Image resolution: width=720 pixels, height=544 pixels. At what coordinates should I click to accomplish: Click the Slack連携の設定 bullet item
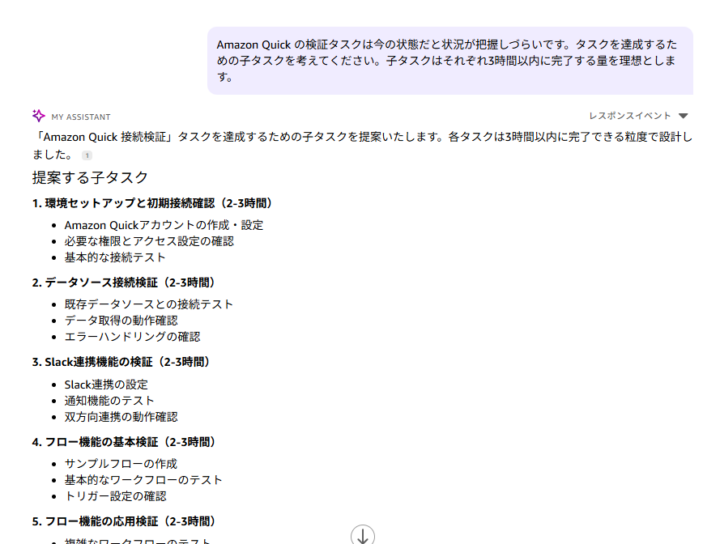(107, 384)
